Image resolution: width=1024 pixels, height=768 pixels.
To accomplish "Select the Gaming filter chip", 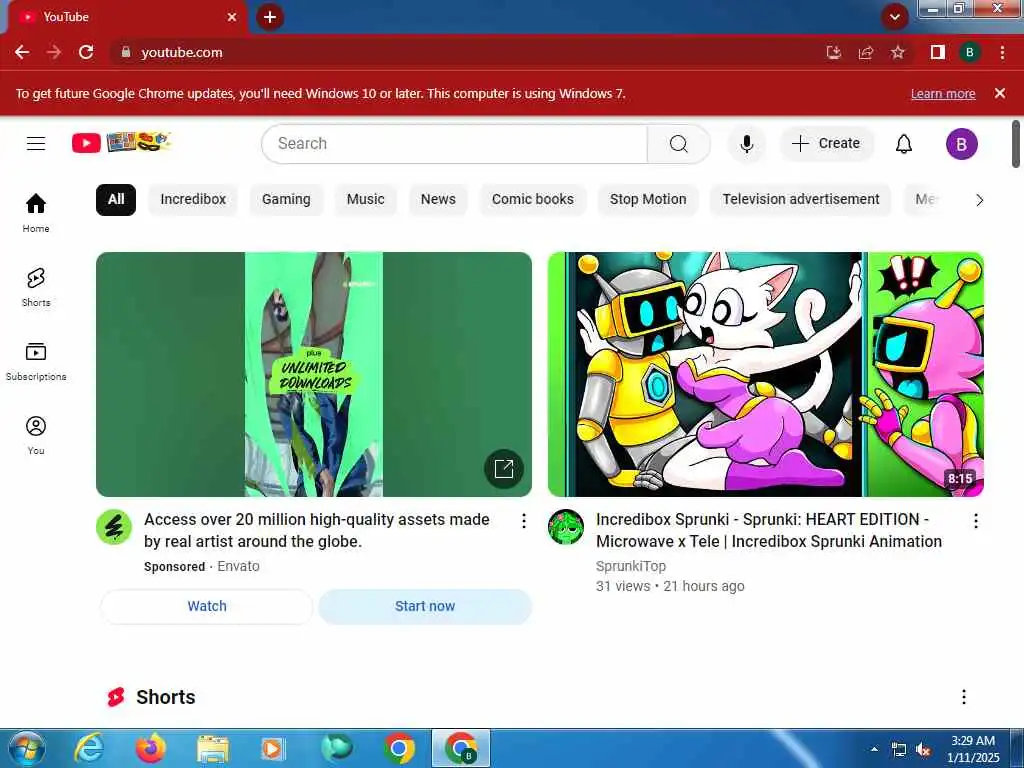I will click(286, 199).
